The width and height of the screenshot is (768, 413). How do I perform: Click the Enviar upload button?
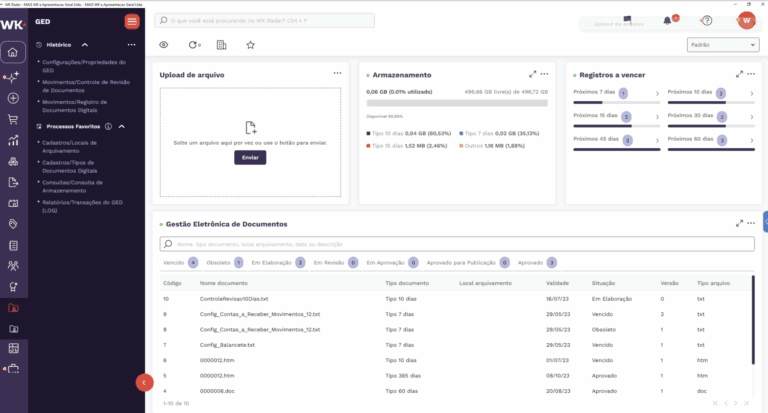250,158
